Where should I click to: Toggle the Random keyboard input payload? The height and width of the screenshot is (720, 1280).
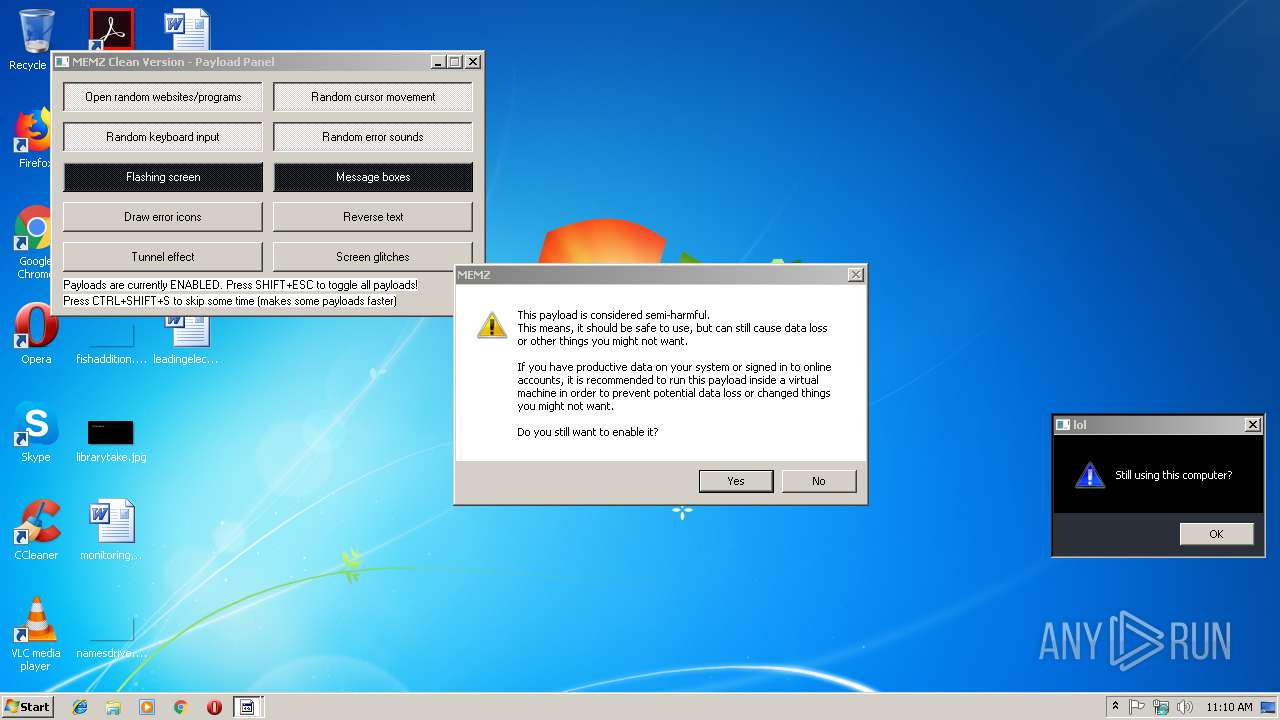(x=163, y=137)
